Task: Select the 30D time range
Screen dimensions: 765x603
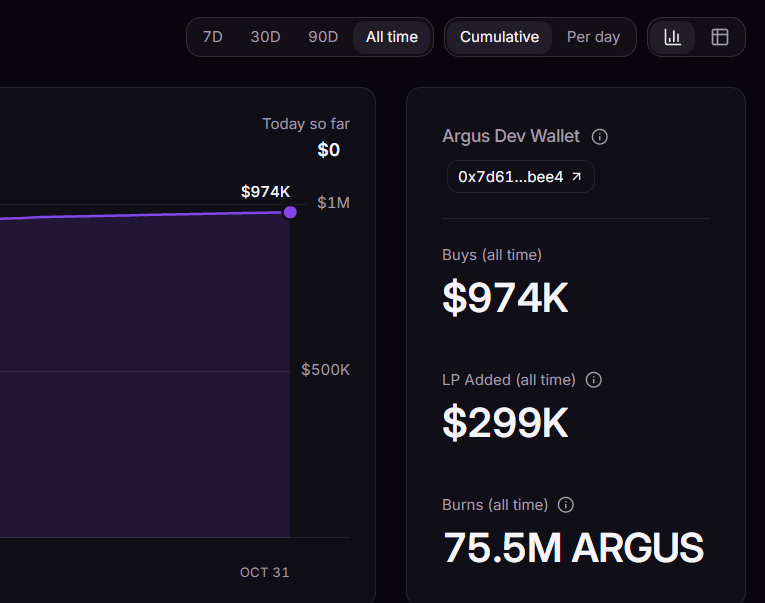Action: click(x=265, y=37)
